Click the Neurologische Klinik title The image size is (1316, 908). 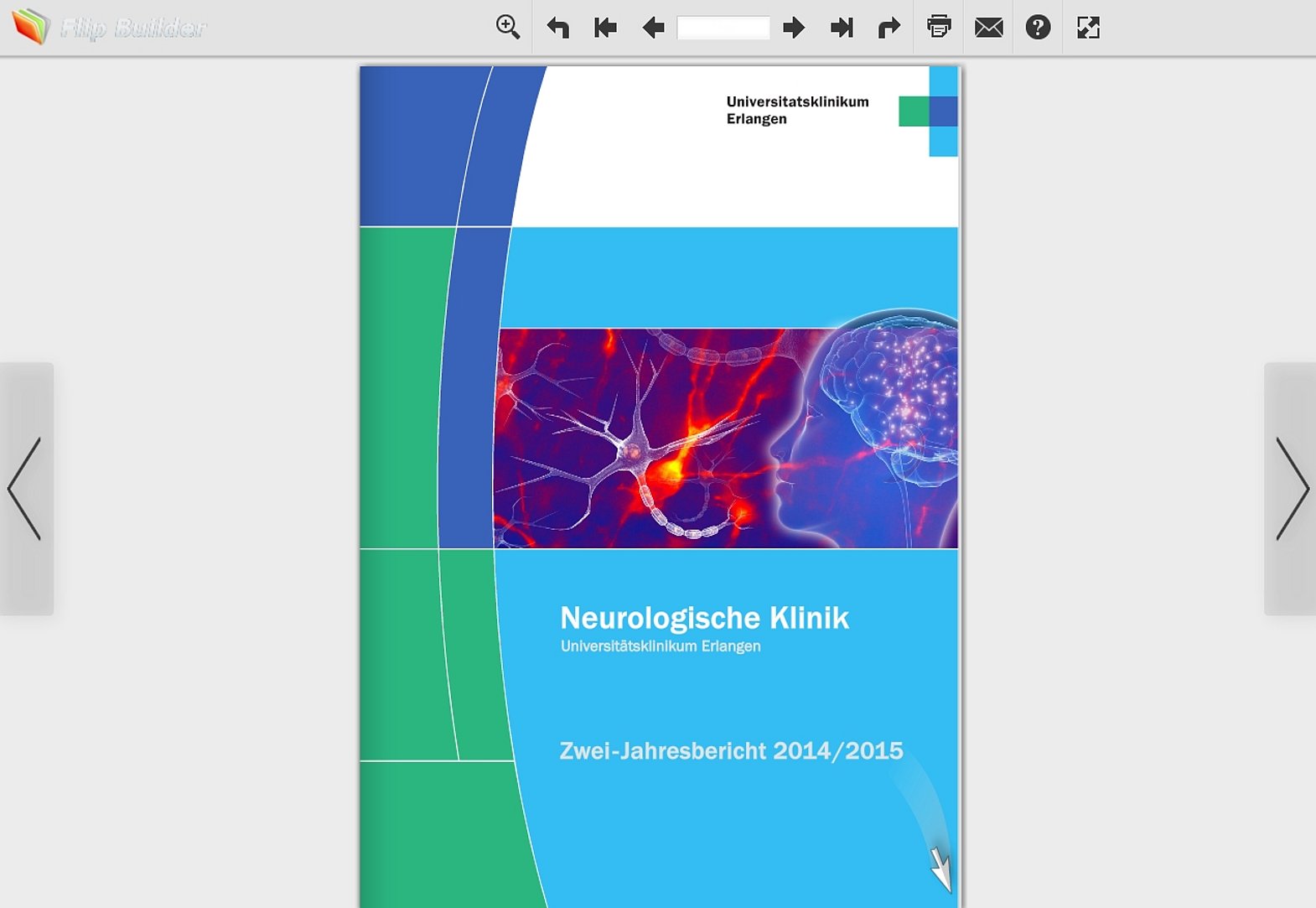(x=704, y=618)
